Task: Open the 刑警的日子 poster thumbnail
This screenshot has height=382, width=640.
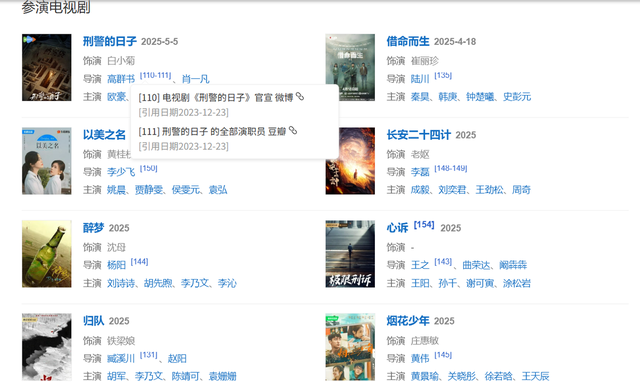Action: click(47, 67)
